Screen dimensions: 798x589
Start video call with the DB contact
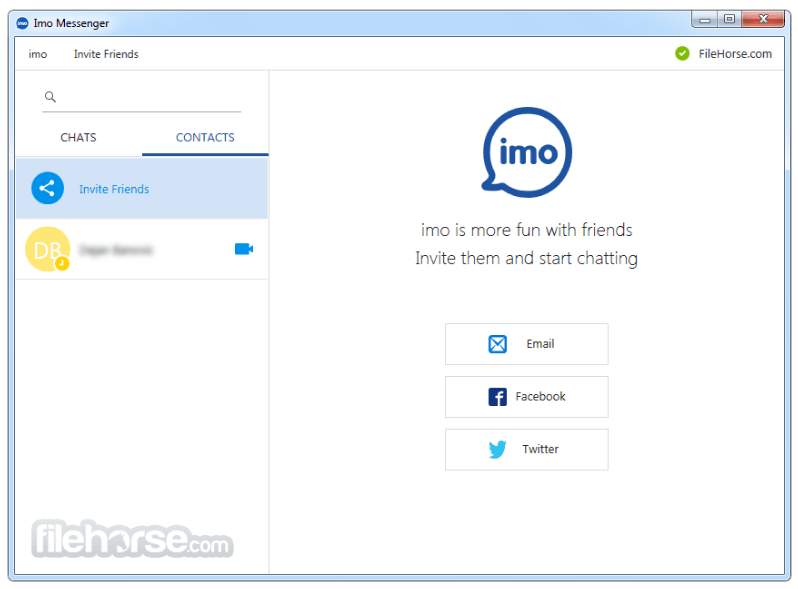point(244,249)
